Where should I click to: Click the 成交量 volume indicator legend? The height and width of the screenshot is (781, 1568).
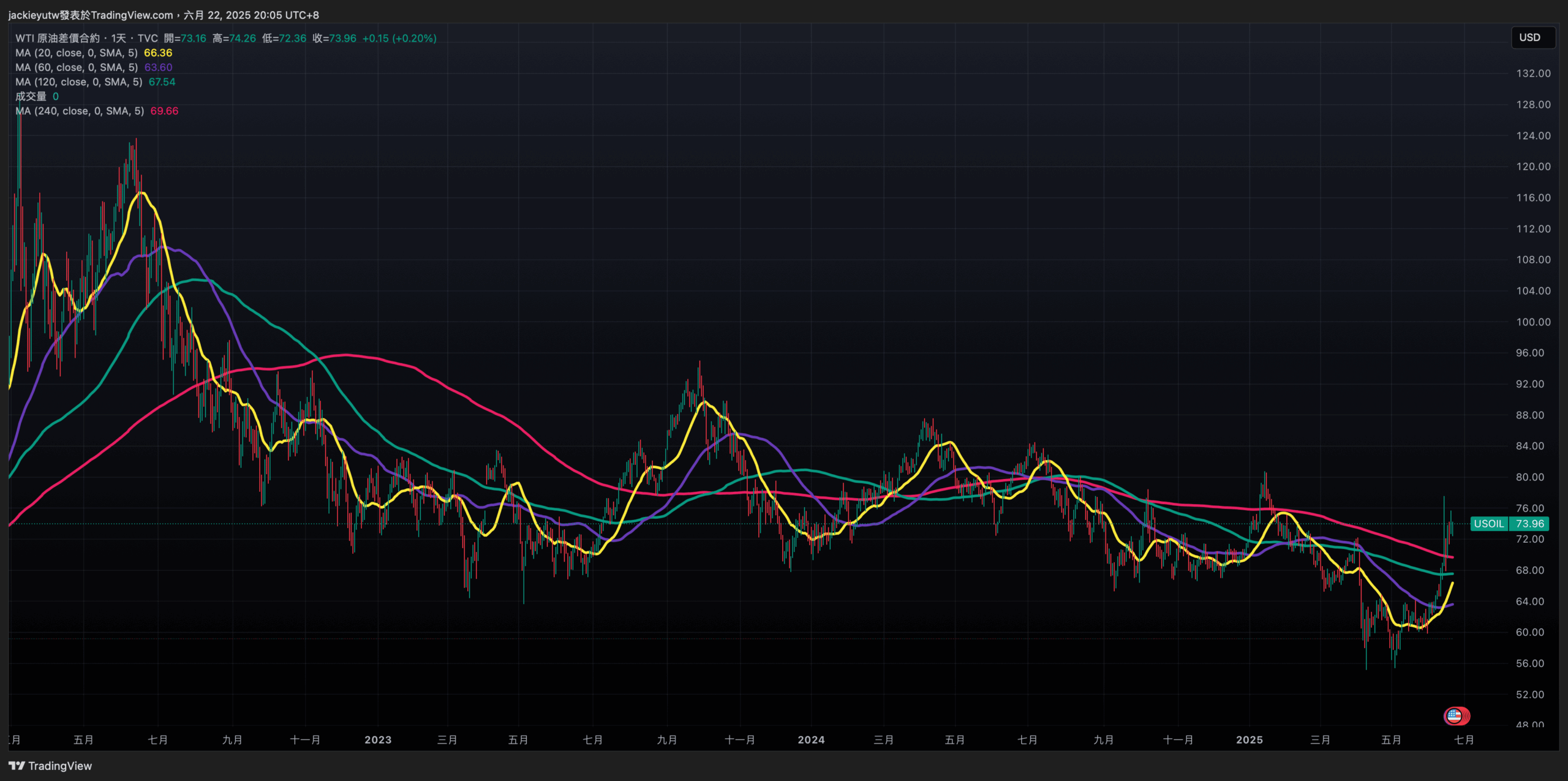[x=31, y=96]
